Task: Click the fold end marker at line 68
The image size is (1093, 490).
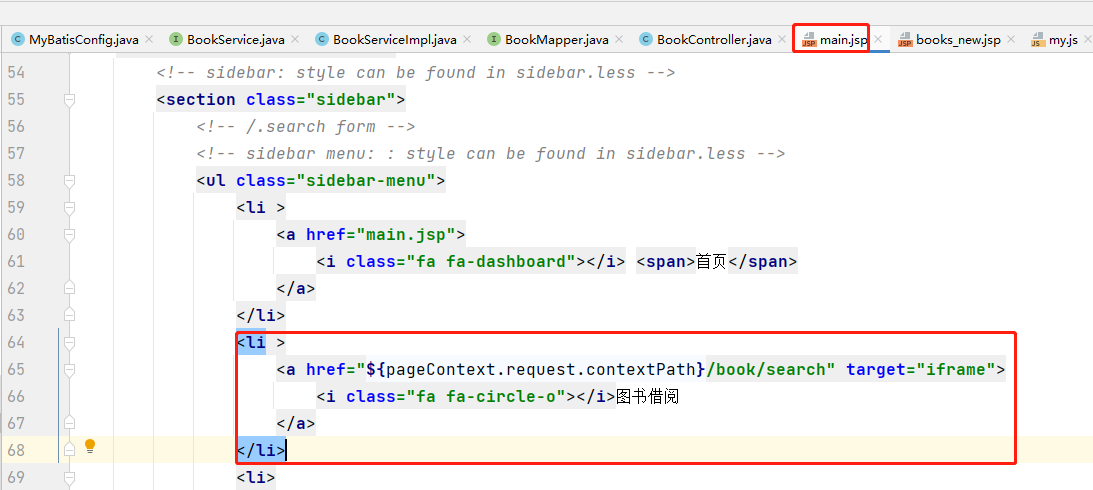Action: point(68,450)
